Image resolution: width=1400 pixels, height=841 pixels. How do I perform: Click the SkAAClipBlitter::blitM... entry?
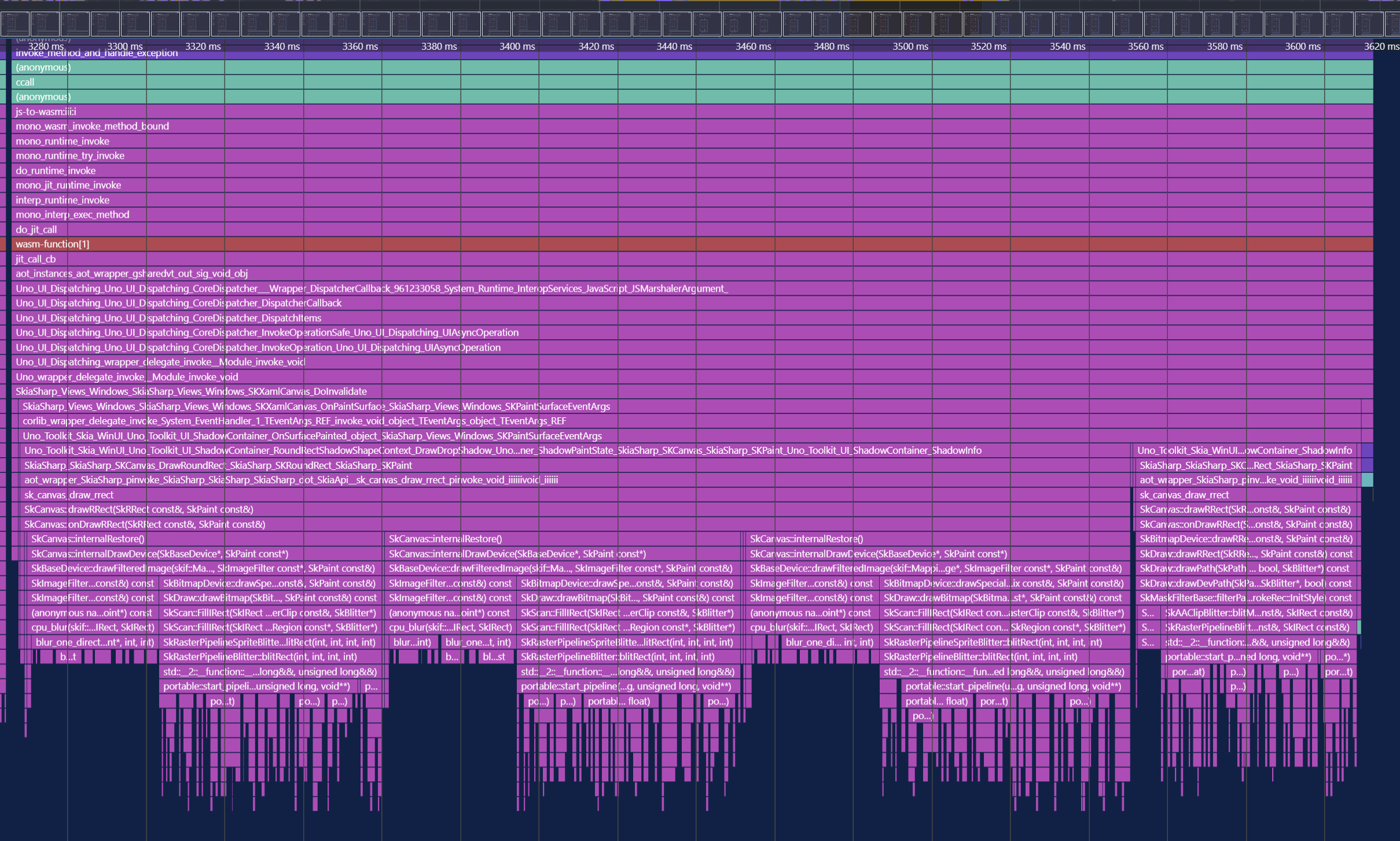coord(1258,613)
